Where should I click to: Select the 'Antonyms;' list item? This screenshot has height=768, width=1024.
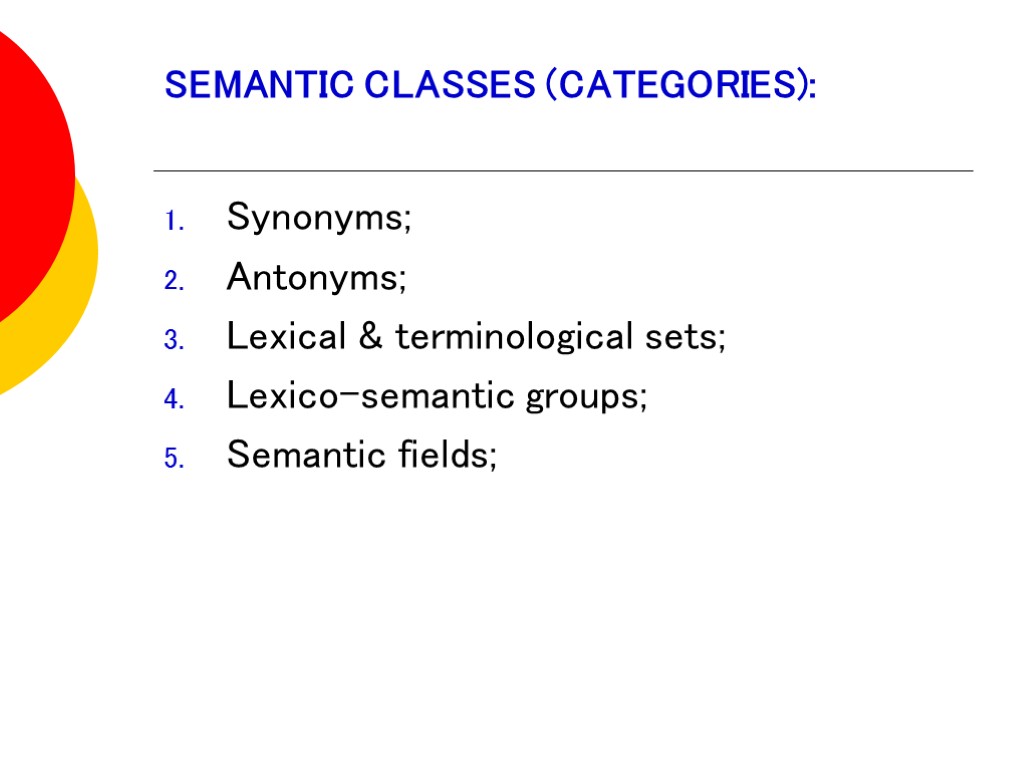pyautogui.click(x=317, y=277)
